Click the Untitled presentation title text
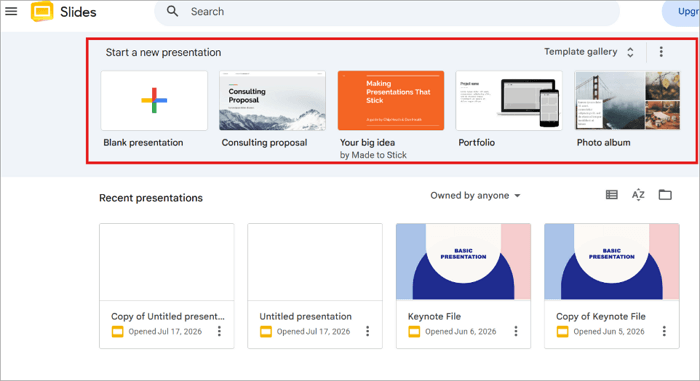700x381 pixels. pos(305,316)
